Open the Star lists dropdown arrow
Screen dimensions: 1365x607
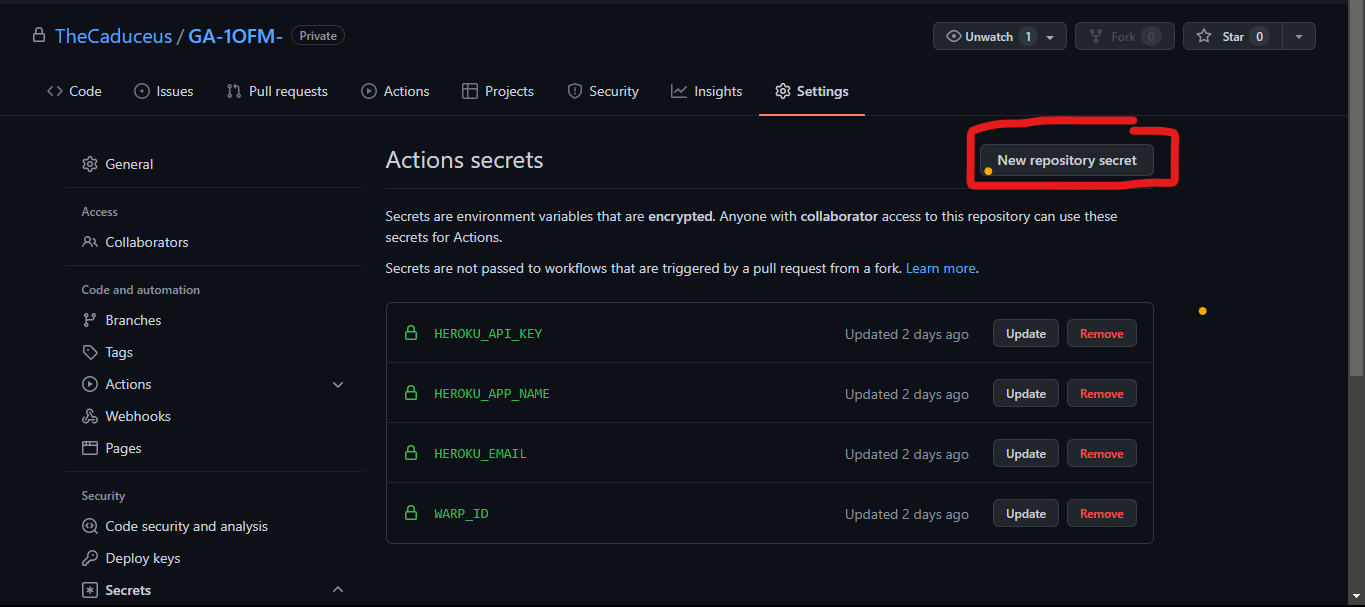[x=1299, y=37]
